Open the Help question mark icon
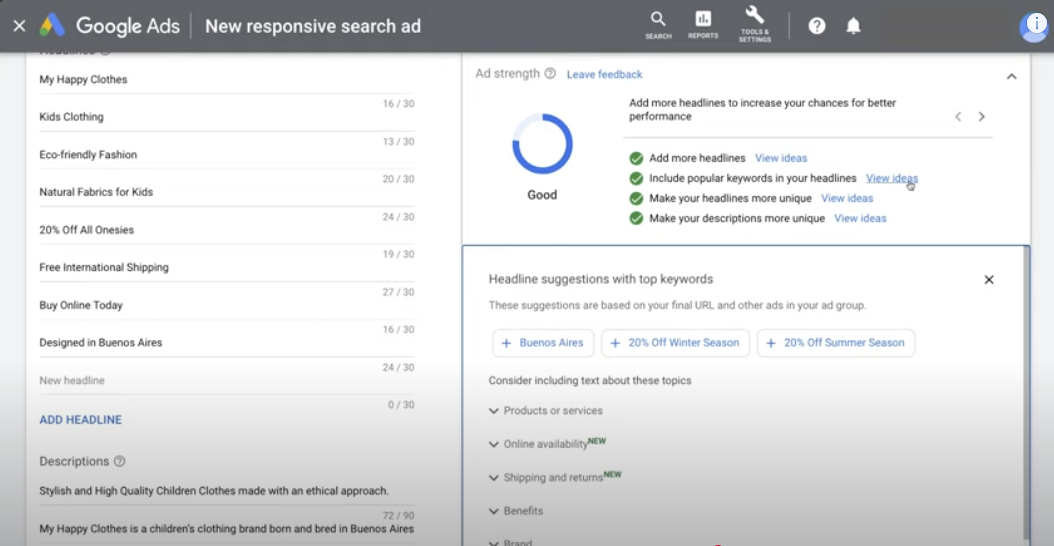Image resolution: width=1054 pixels, height=546 pixels. pos(817,26)
